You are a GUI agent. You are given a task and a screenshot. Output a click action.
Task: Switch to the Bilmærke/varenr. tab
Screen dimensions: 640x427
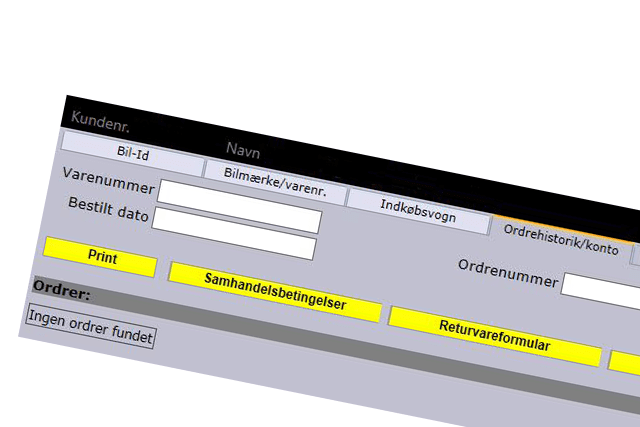[275, 180]
